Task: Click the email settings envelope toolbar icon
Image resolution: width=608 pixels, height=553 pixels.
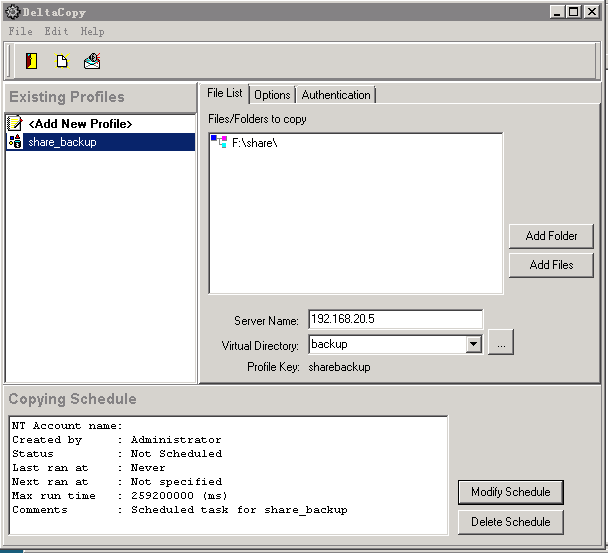Action: pyautogui.click(x=92, y=61)
